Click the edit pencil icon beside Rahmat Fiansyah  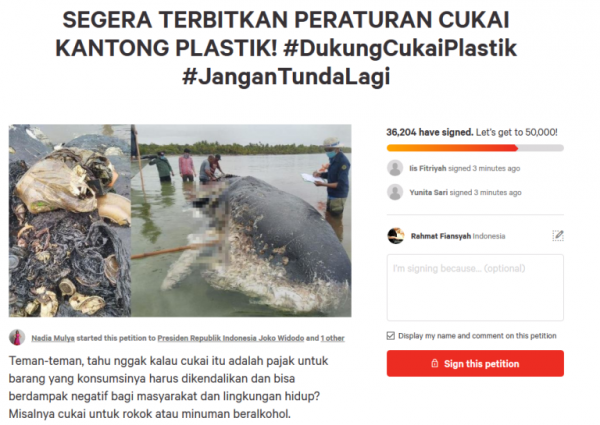(558, 235)
